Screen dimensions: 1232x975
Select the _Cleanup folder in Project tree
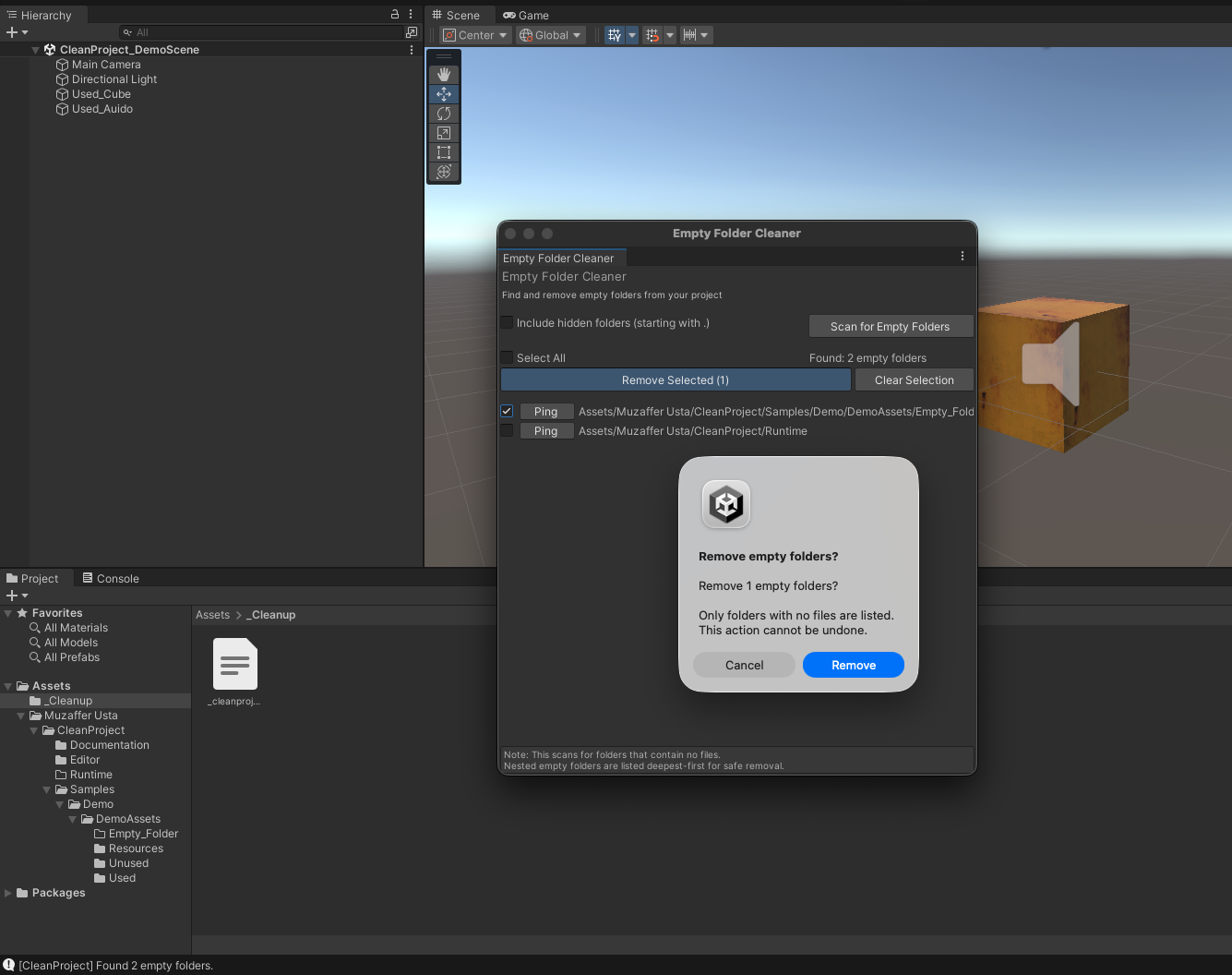(x=69, y=701)
